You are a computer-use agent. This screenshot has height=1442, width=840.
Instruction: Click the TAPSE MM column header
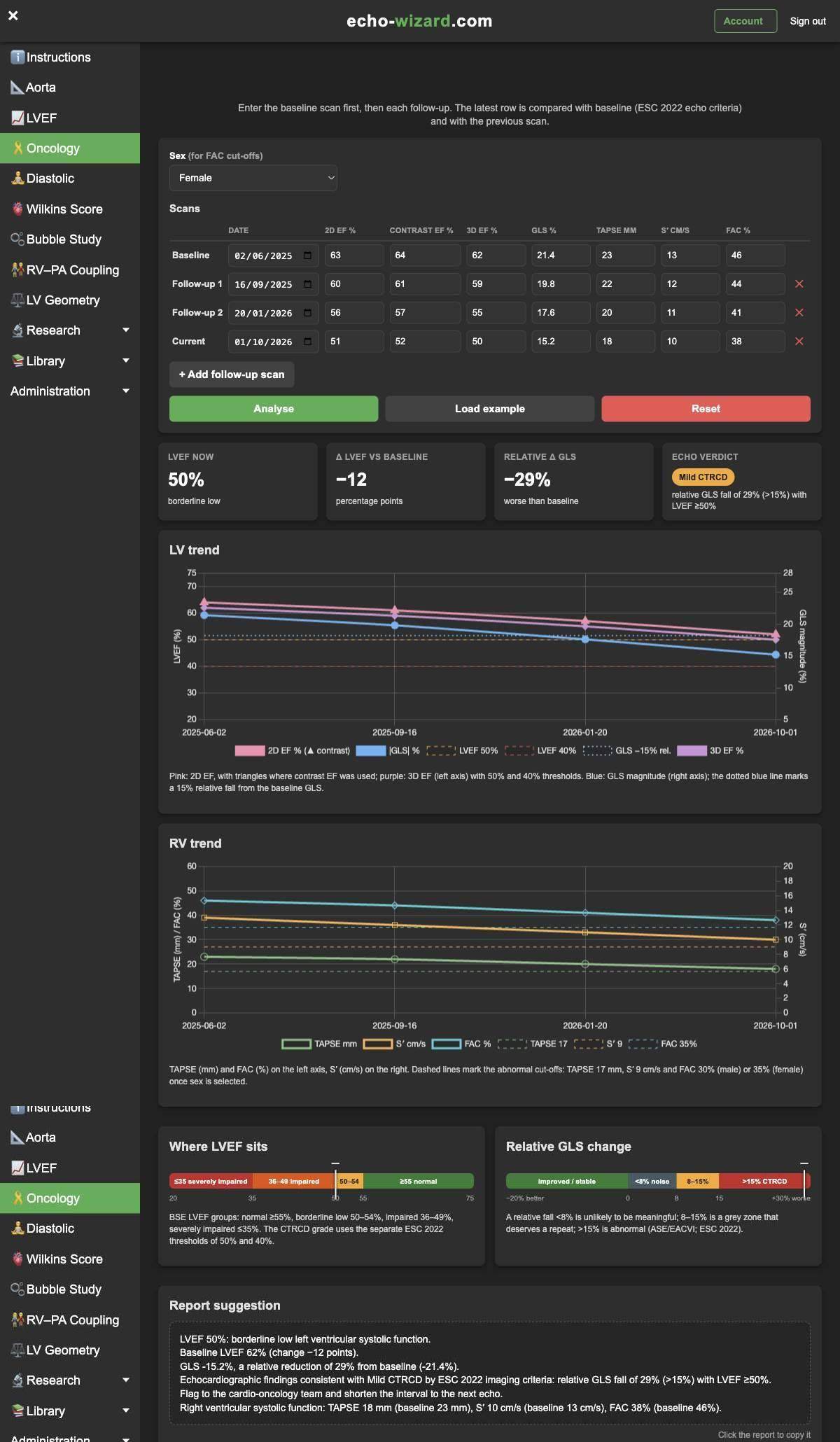616,230
